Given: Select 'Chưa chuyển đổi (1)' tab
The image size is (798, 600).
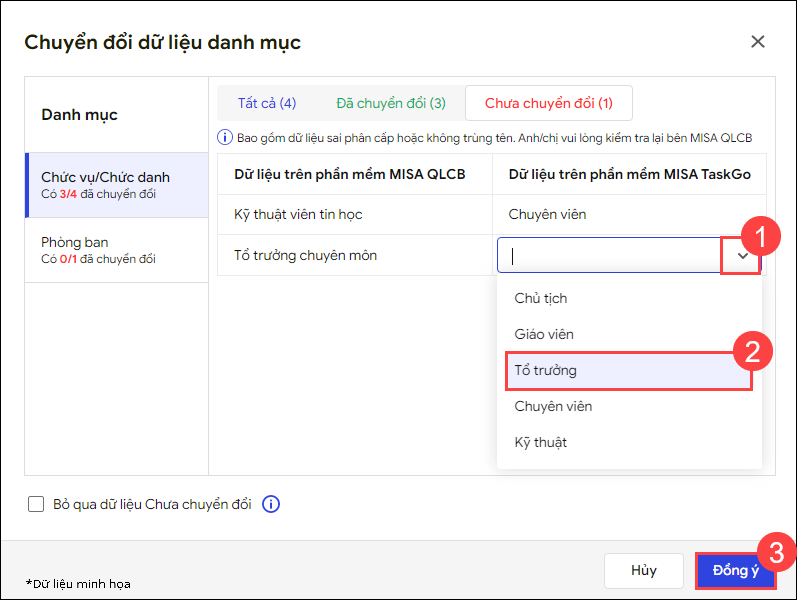Looking at the screenshot, I should point(549,103).
